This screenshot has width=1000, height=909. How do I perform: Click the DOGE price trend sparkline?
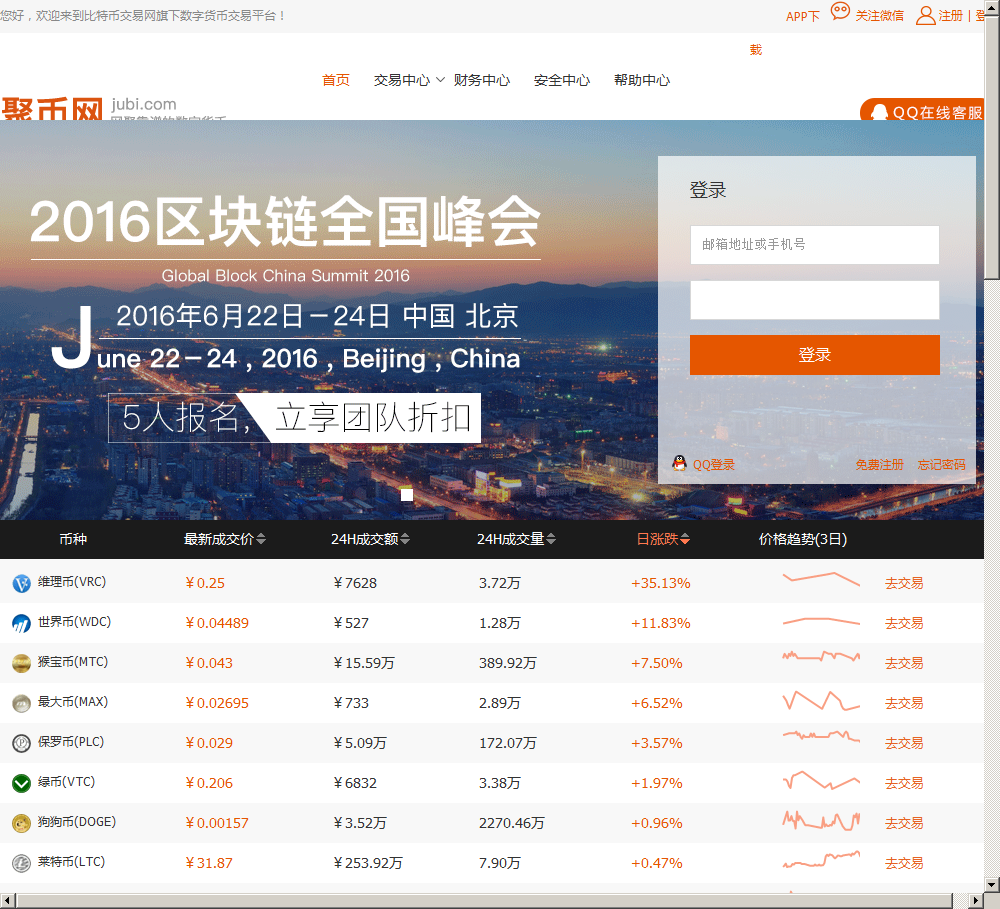point(821,820)
